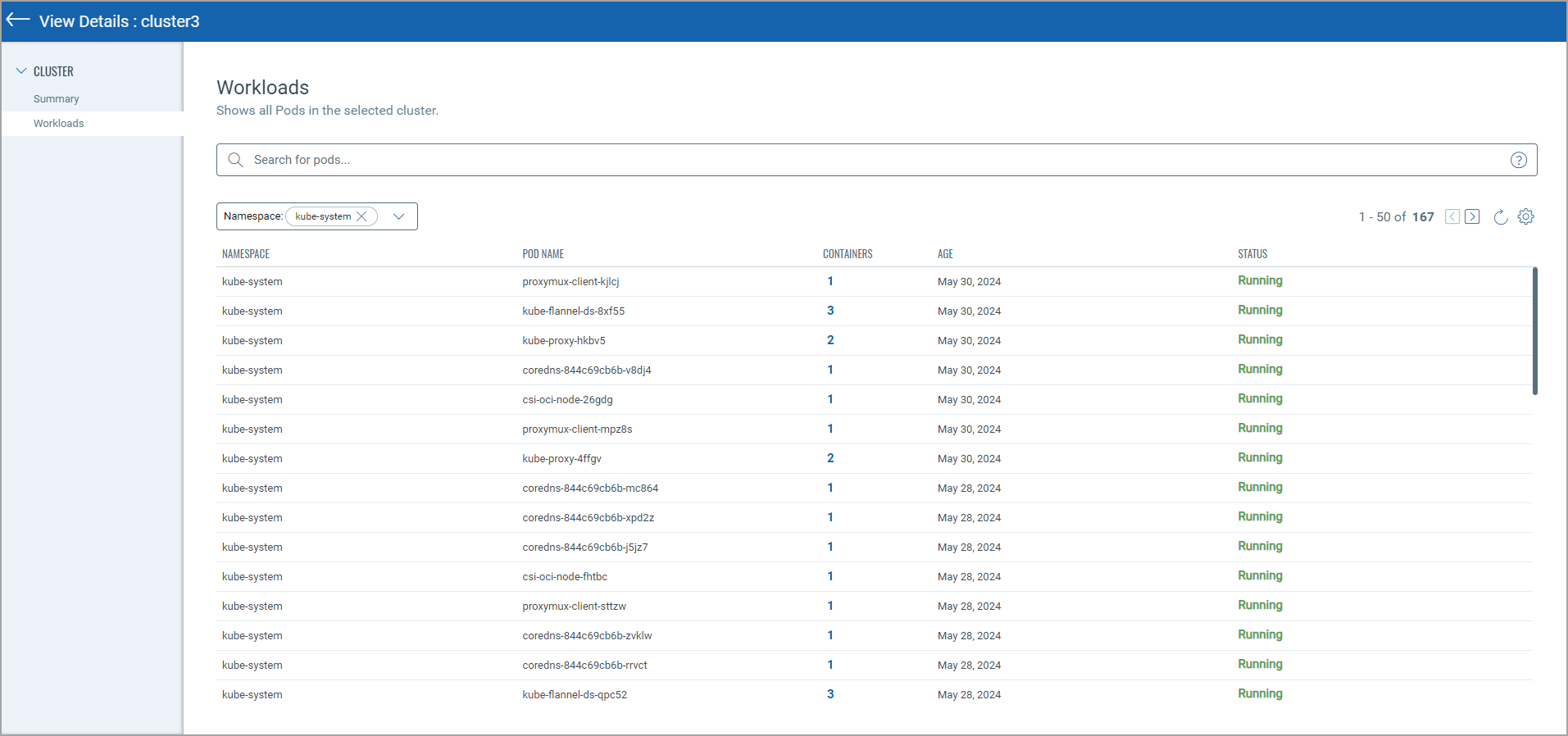1568x736 pixels.
Task: Select Workloads in the sidebar
Action: (x=59, y=124)
